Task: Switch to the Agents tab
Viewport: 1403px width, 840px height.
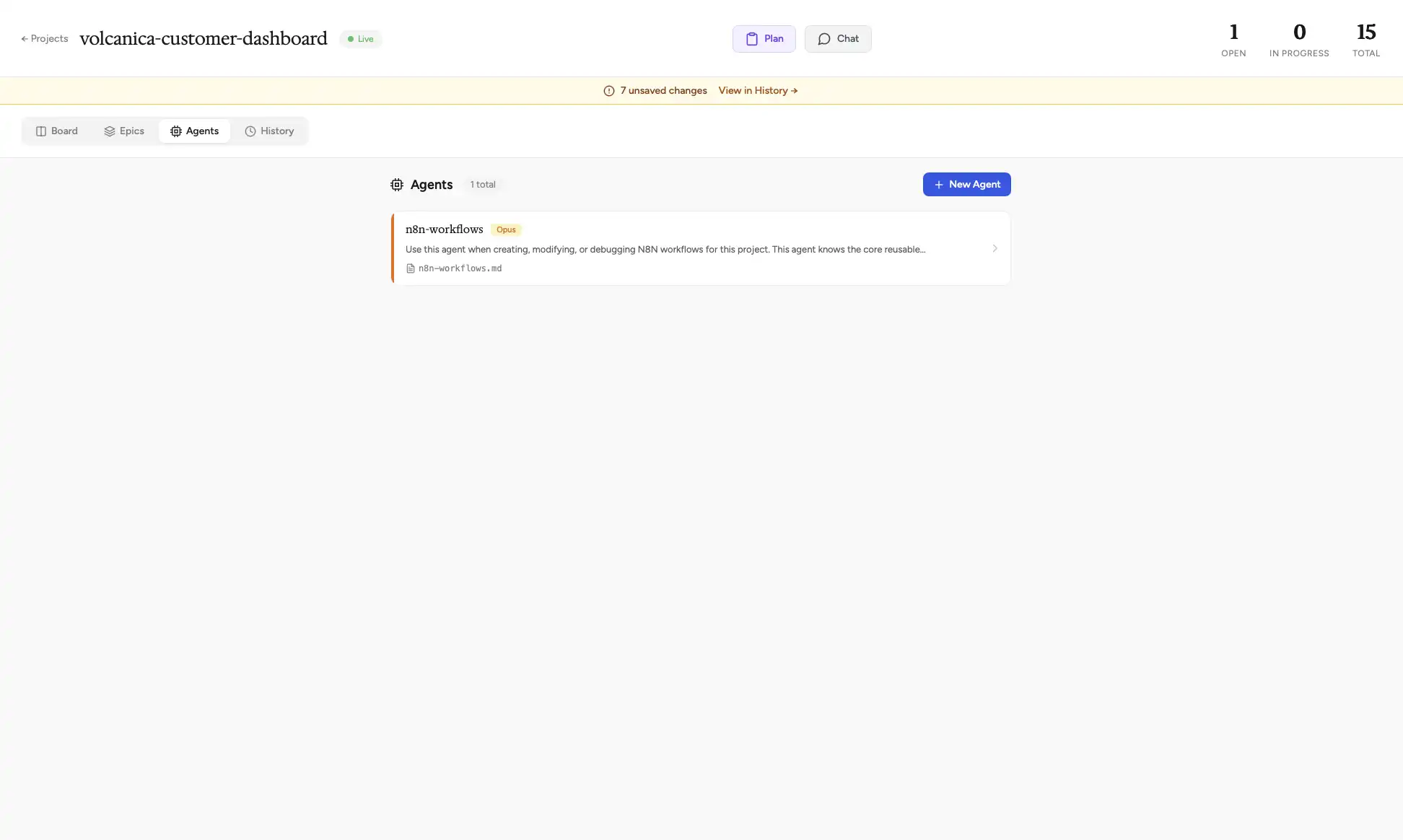Action: (194, 131)
